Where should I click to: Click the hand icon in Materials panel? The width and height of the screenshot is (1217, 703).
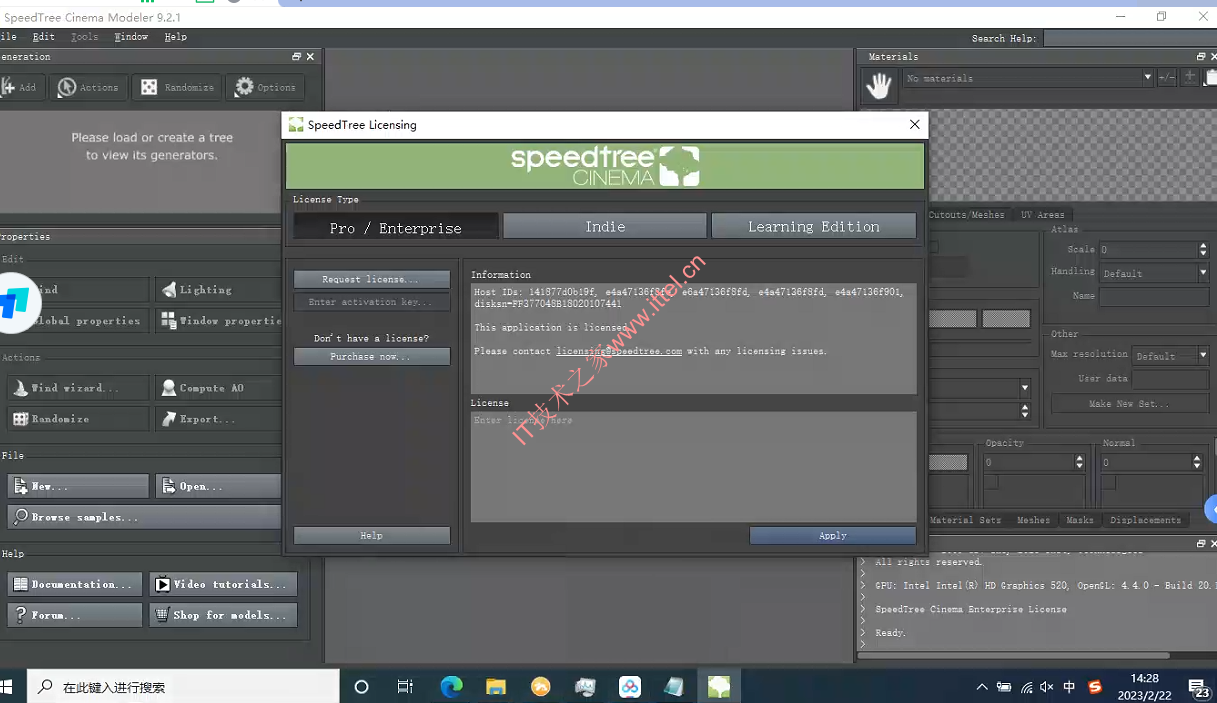879,87
